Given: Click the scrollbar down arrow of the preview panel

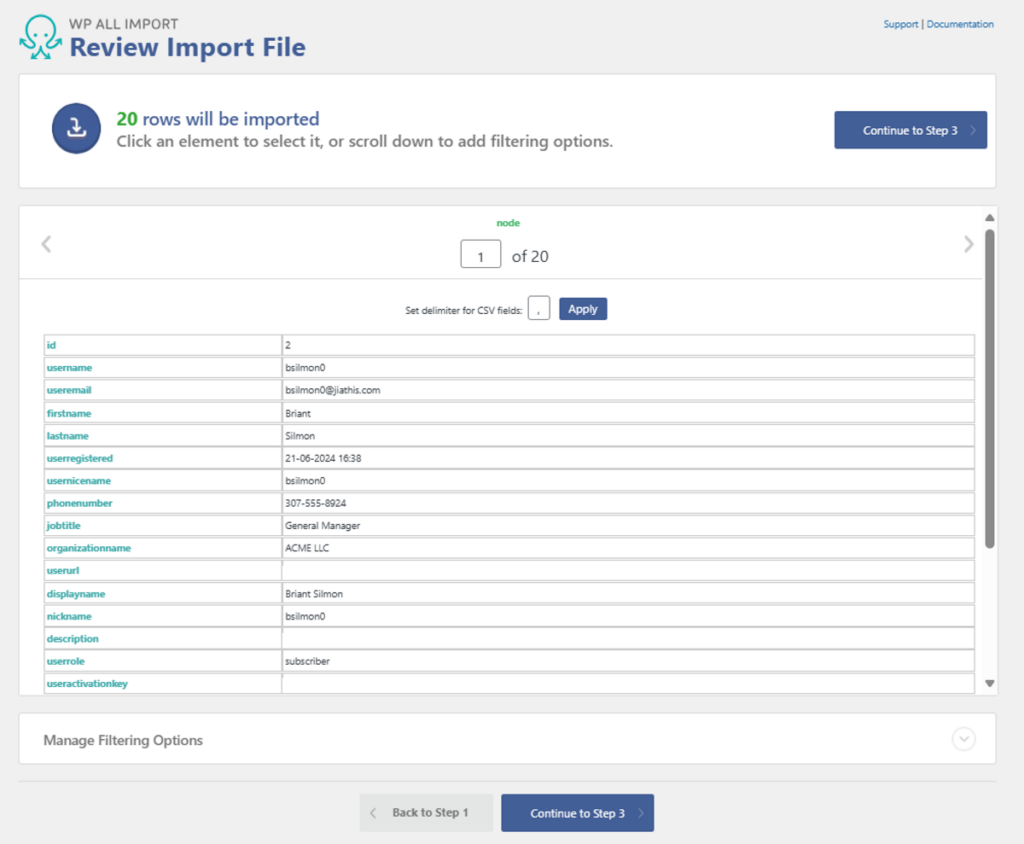Looking at the screenshot, I should [x=989, y=683].
